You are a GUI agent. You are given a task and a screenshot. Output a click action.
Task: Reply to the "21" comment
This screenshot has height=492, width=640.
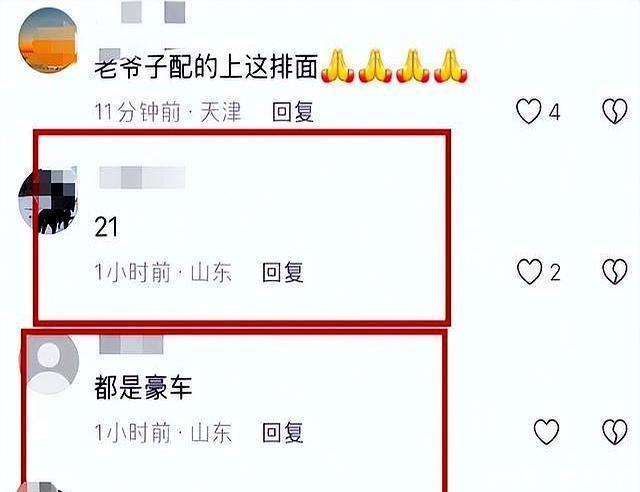(282, 272)
